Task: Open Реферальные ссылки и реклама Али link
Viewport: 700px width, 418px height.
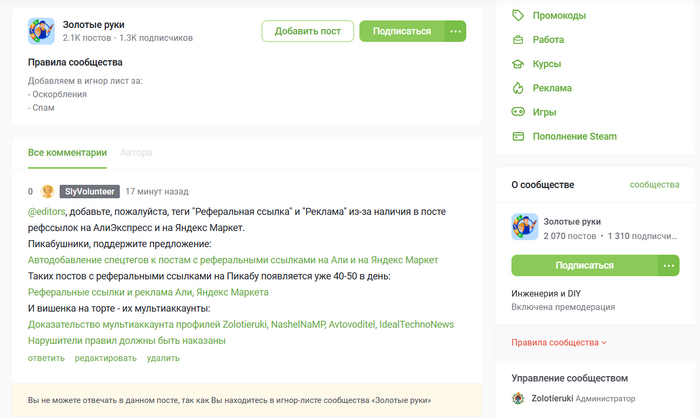Action: [148, 292]
